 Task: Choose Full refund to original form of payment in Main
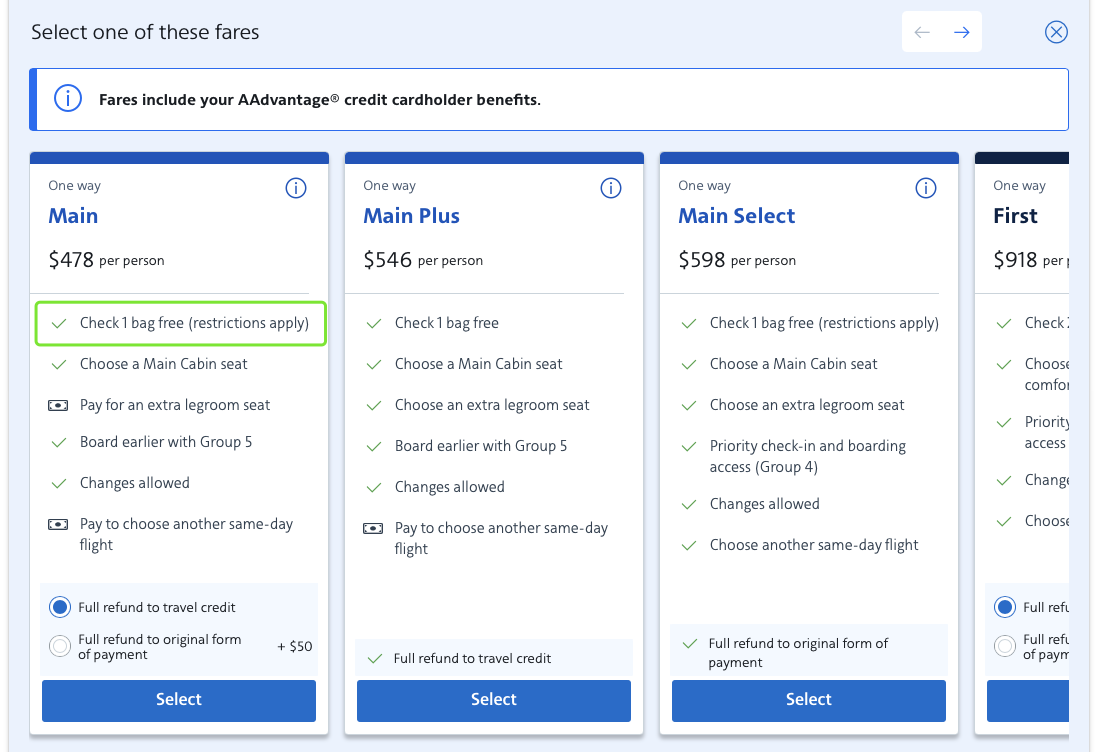tap(60, 647)
